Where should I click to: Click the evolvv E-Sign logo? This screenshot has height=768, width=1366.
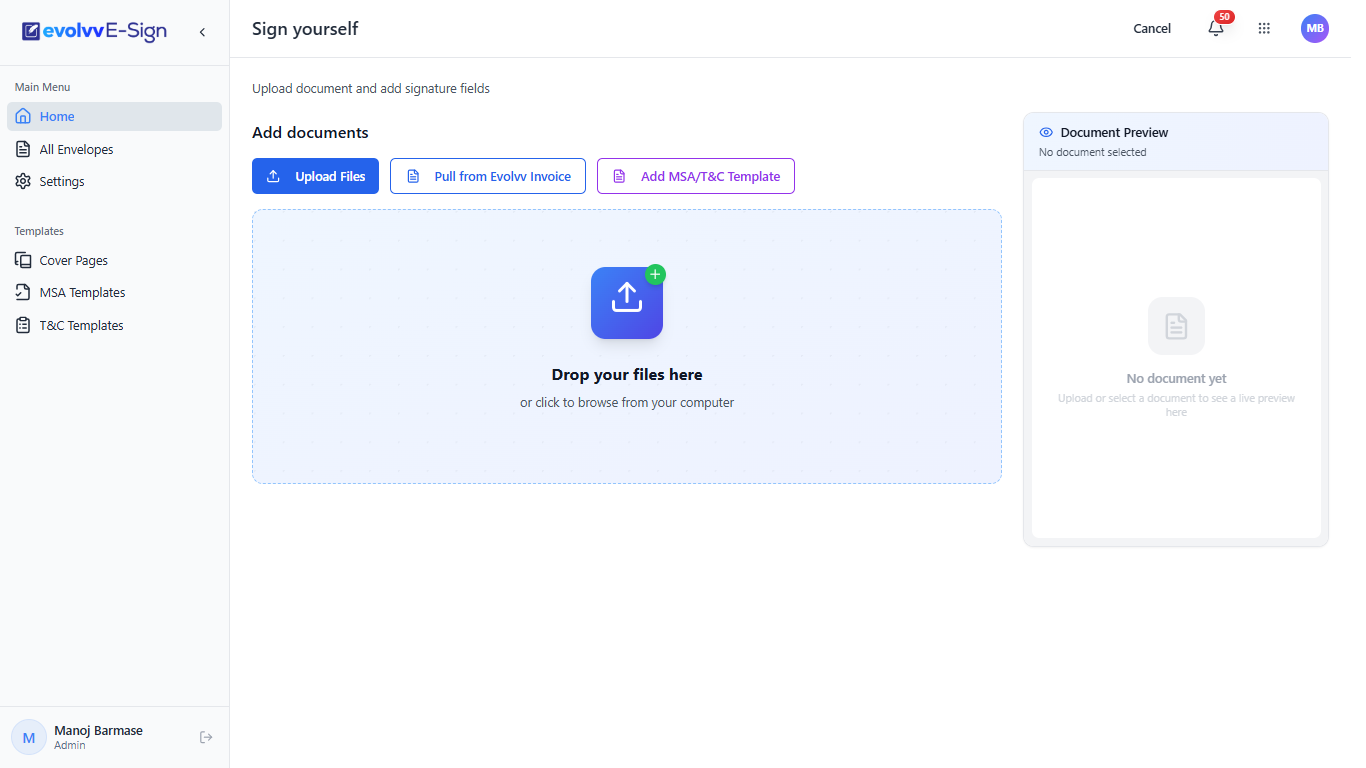pyautogui.click(x=94, y=32)
